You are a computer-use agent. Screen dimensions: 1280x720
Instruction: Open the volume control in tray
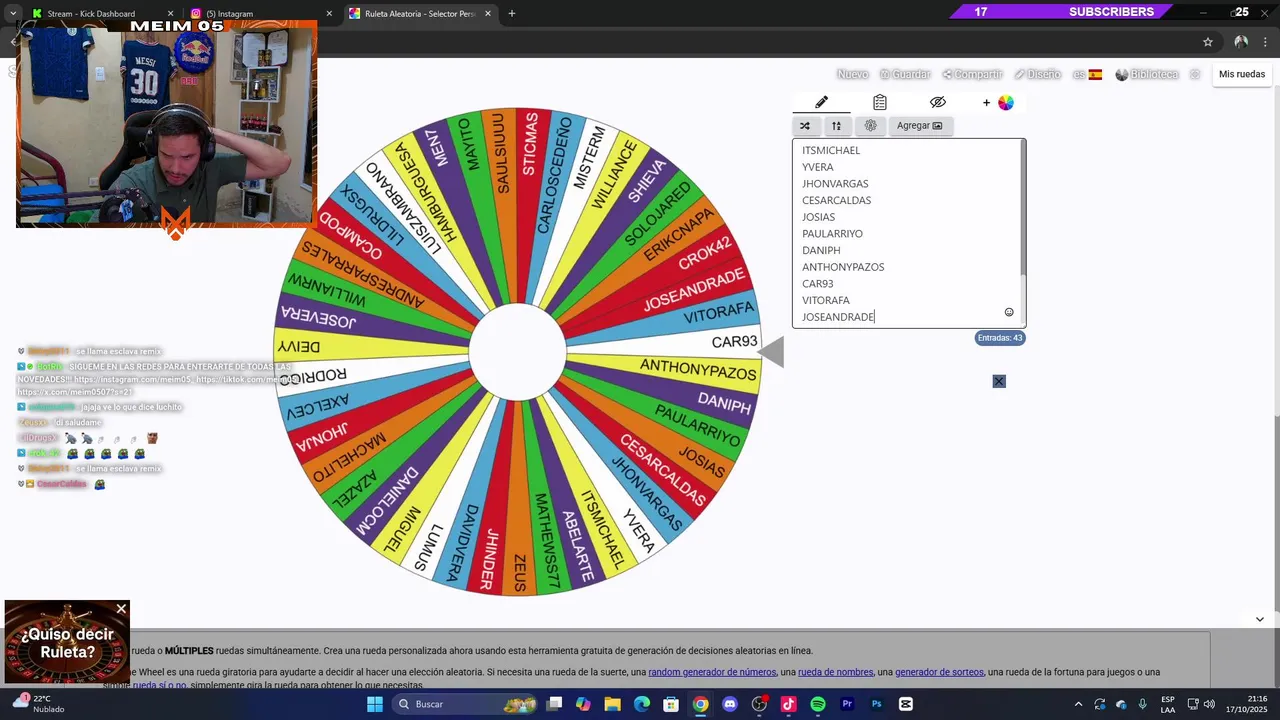tap(1209, 704)
